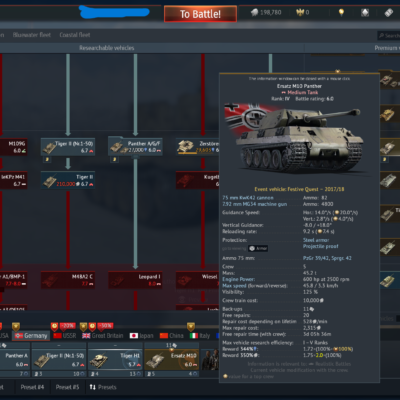
Task: Click the Armor view icon in info card
Action: (x=252, y=248)
